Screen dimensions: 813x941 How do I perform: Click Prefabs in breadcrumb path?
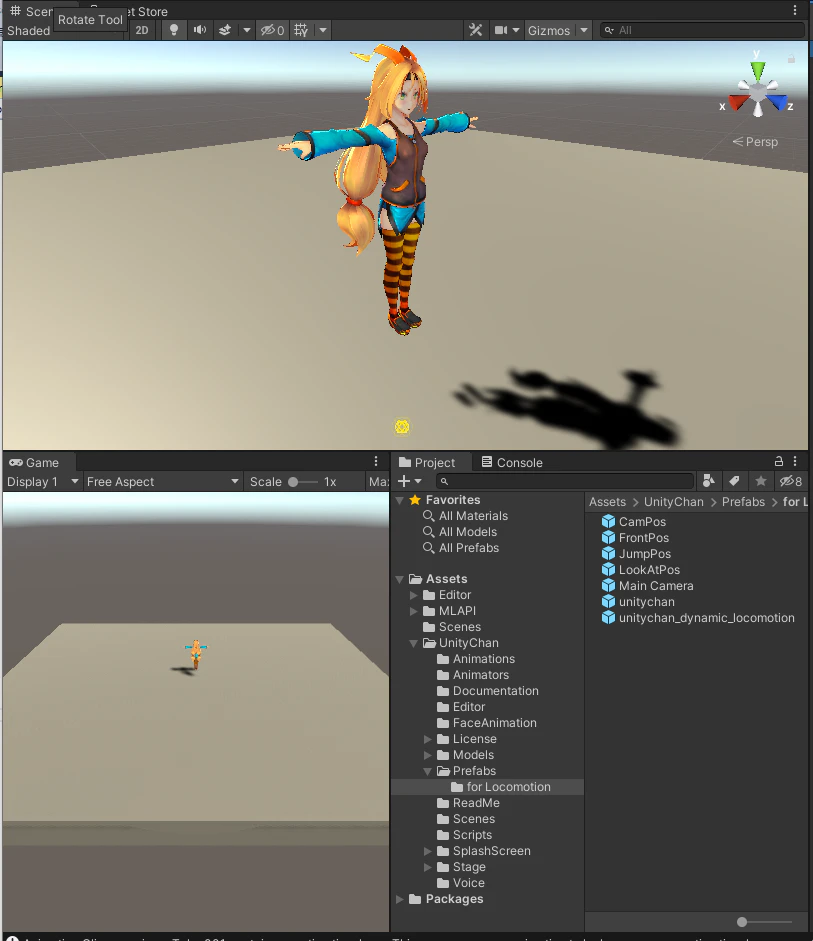[x=743, y=502]
